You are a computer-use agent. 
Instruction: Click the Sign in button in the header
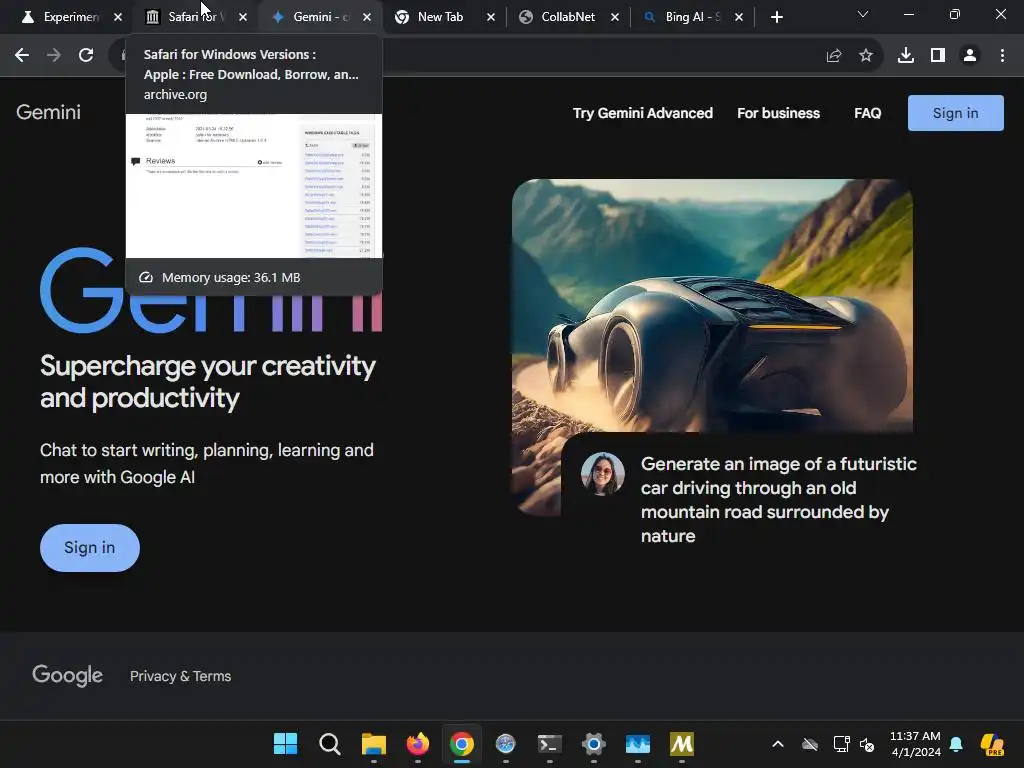coord(955,113)
